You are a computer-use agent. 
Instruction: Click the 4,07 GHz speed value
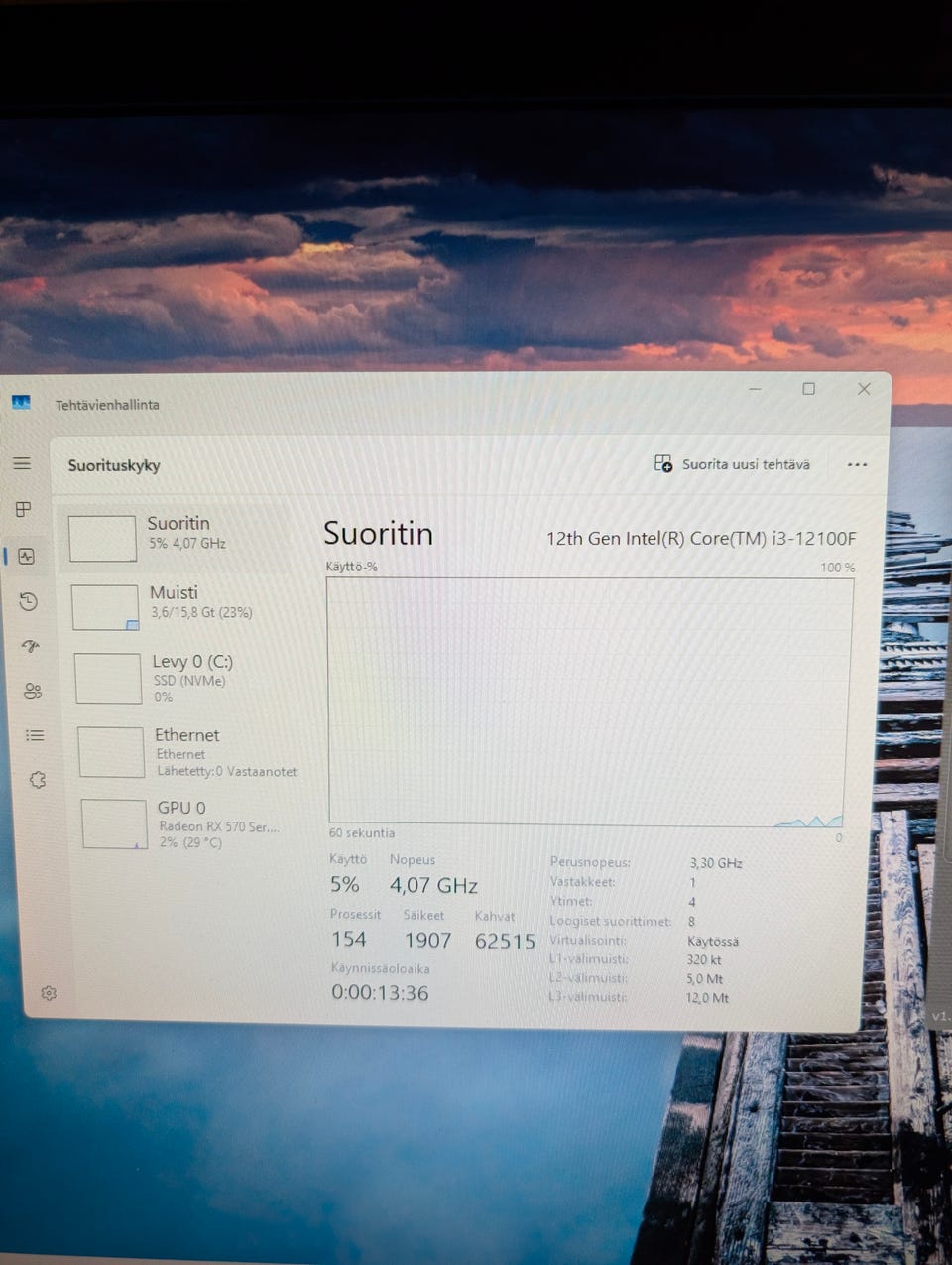(433, 885)
